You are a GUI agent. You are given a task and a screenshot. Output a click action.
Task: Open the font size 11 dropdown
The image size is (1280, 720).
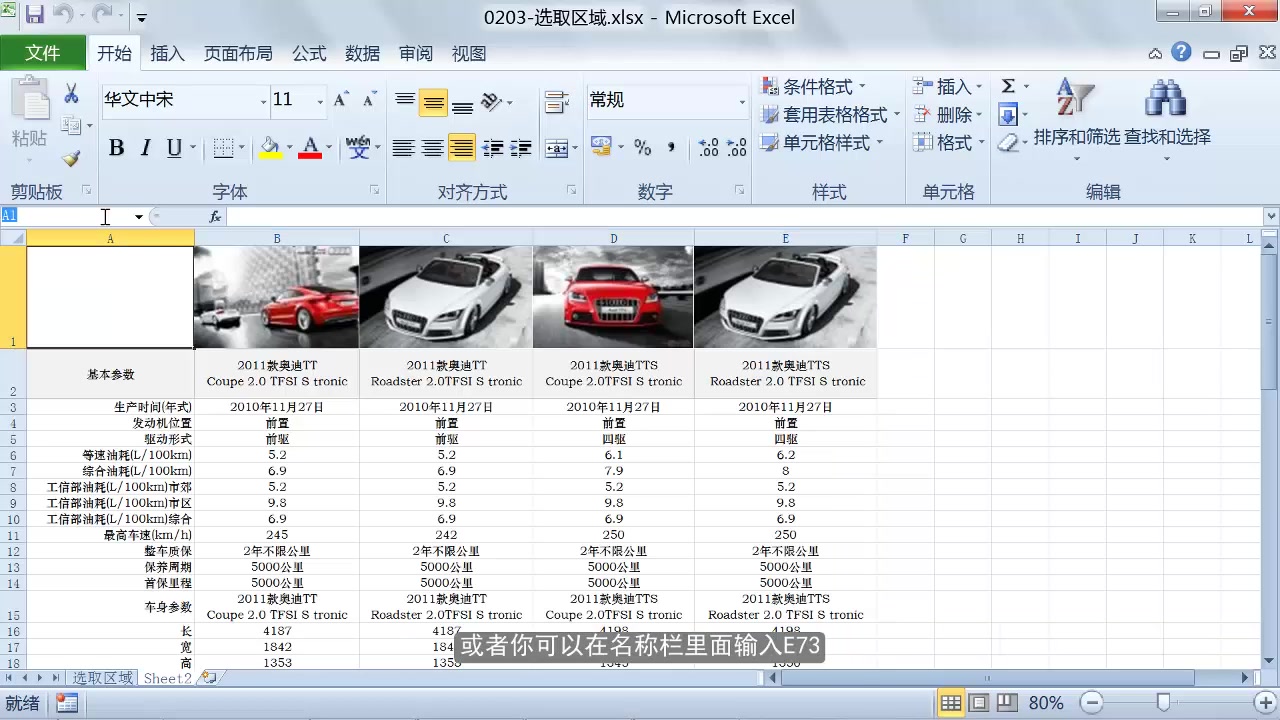coord(320,101)
